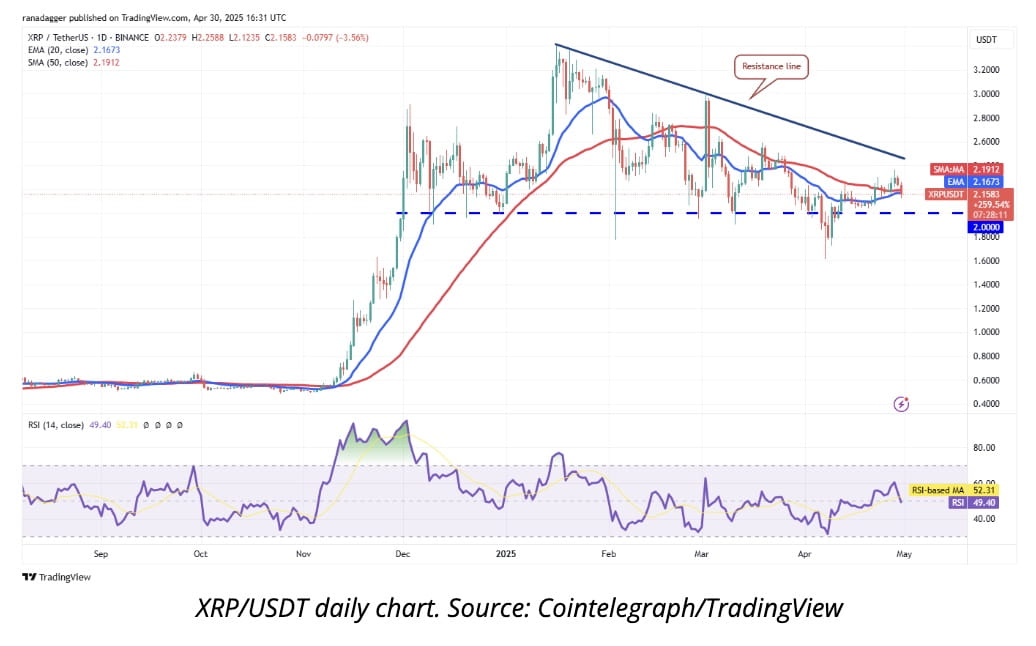Screen dimensions: 1036x646
Task: Click the XRPUSDT 2.1583 price tag
Action: [x=964, y=194]
